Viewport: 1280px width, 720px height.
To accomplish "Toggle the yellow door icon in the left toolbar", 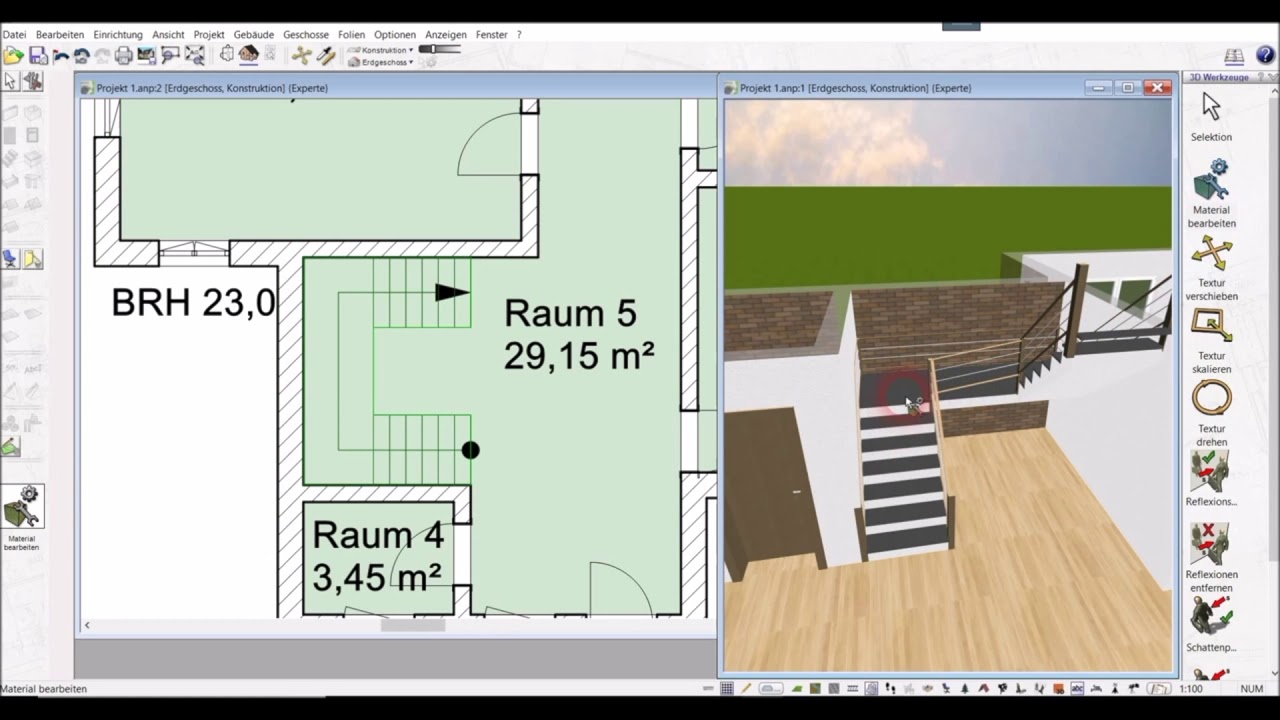I will (33, 259).
